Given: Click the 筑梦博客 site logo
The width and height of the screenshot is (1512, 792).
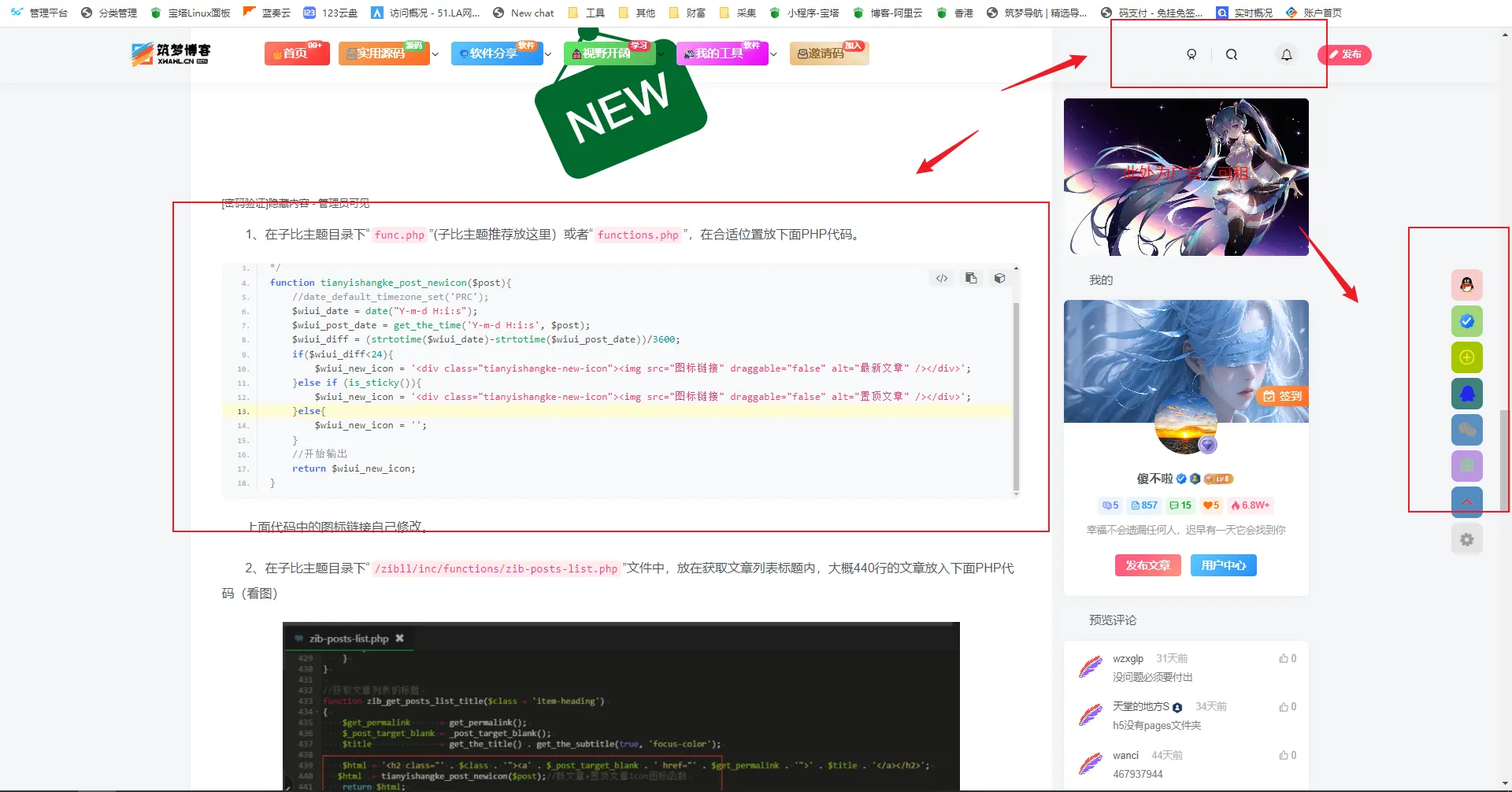Looking at the screenshot, I should [x=171, y=54].
